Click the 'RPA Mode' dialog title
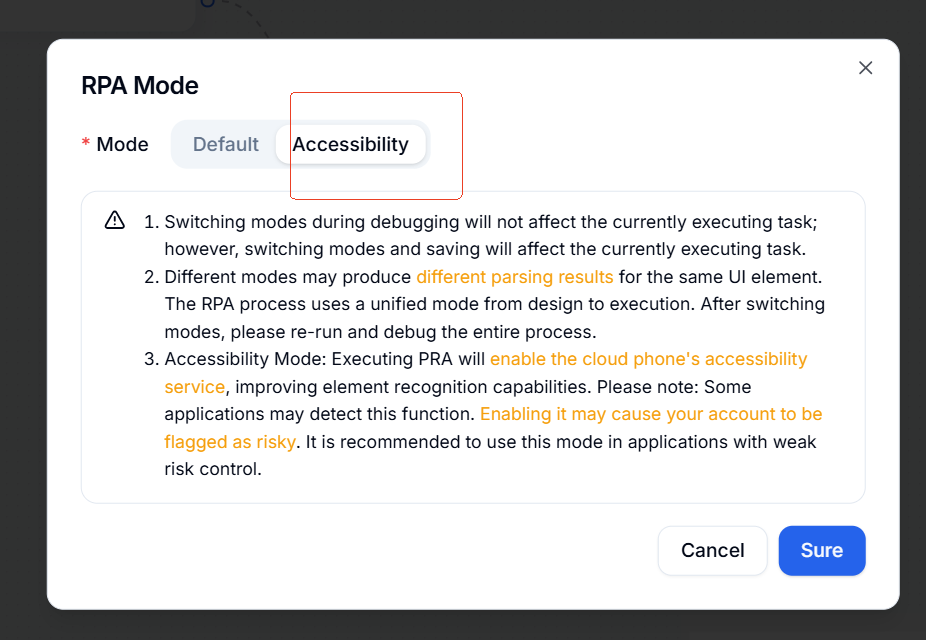Screen dimensions: 926x640 [140, 85]
